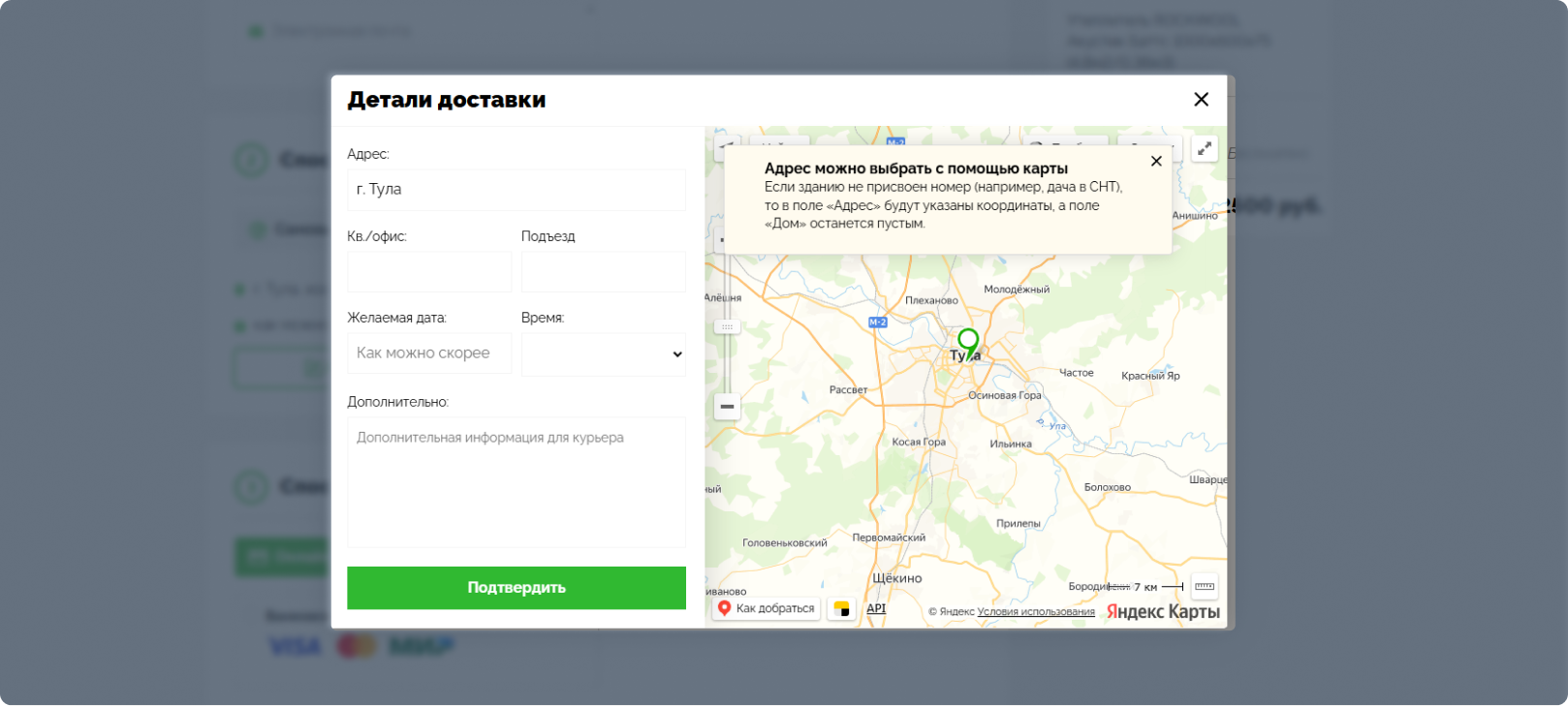
Task: Click the Yandex Maps logo
Action: [1163, 611]
